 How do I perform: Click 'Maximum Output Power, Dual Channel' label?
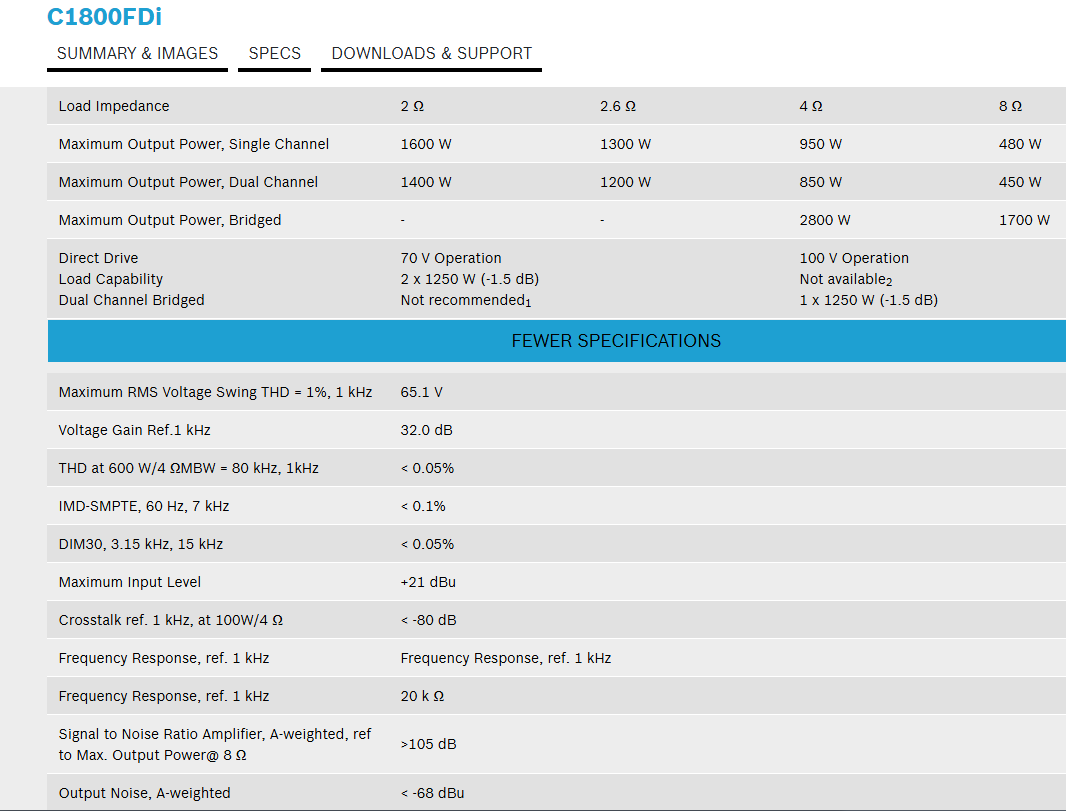pos(188,182)
